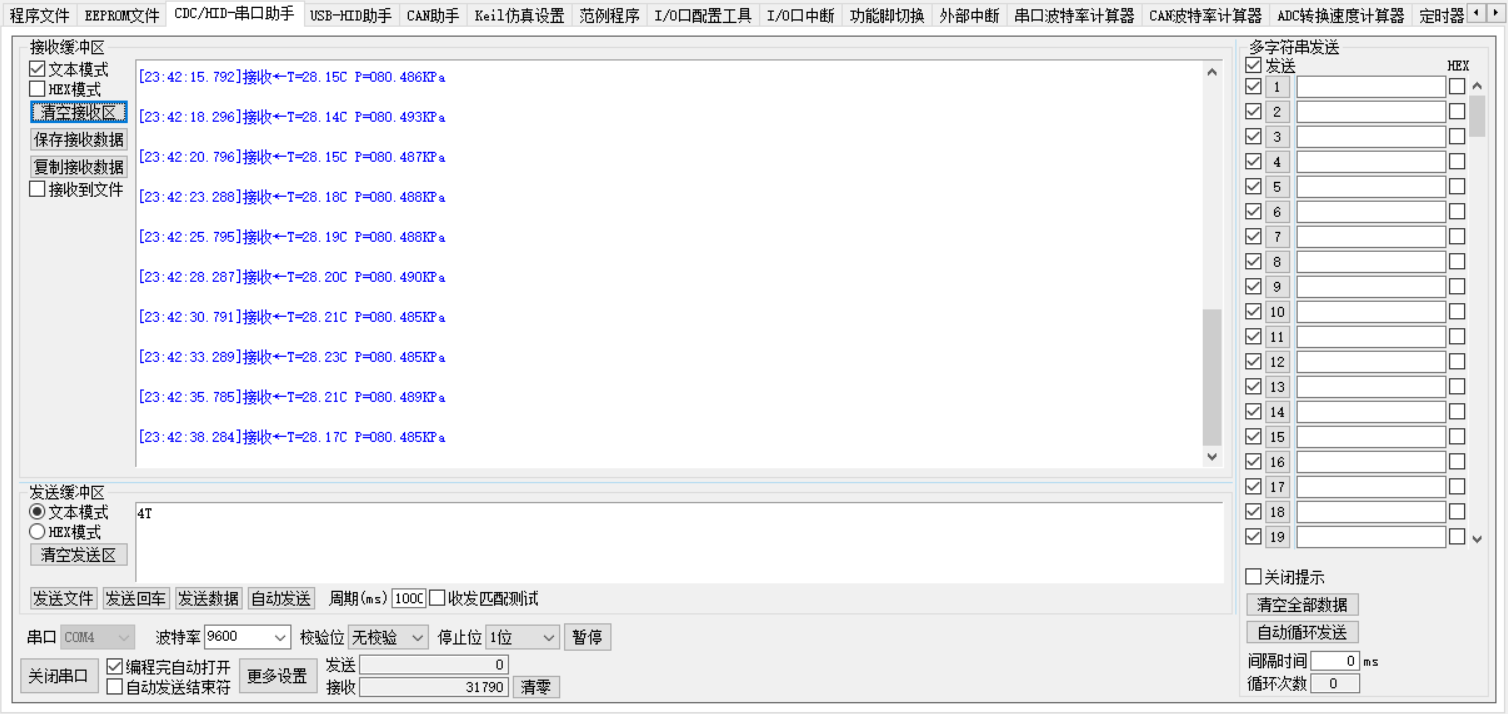1508x714 pixels.
Task: Click the send buffer text area containing 4T
Action: 678,542
